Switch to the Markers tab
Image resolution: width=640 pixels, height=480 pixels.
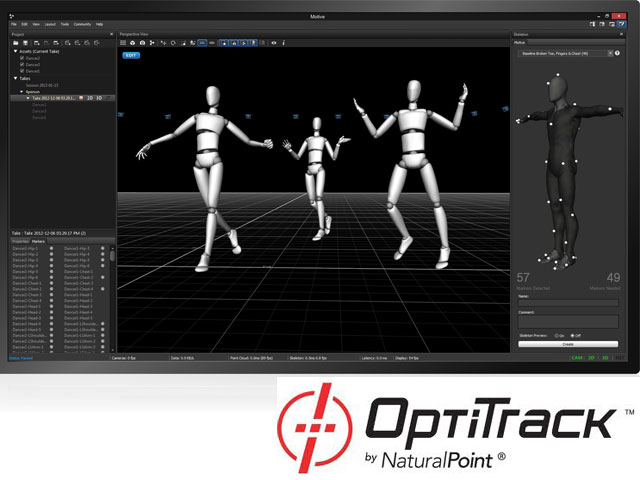tap(38, 242)
